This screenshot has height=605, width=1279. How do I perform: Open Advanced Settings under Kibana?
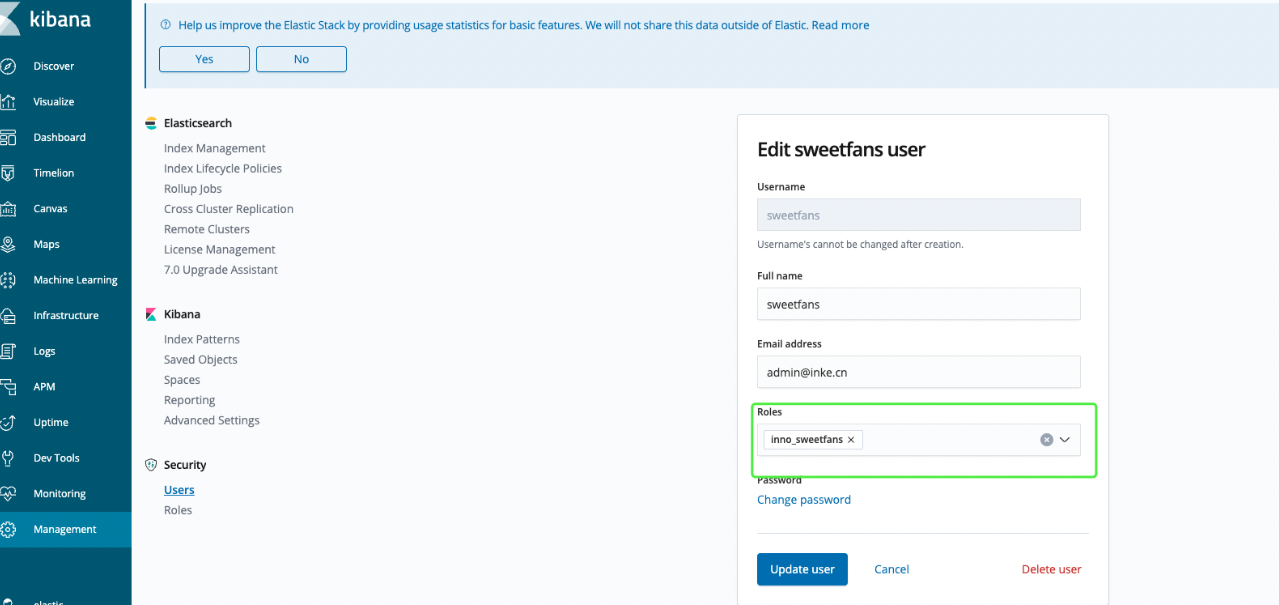211,420
